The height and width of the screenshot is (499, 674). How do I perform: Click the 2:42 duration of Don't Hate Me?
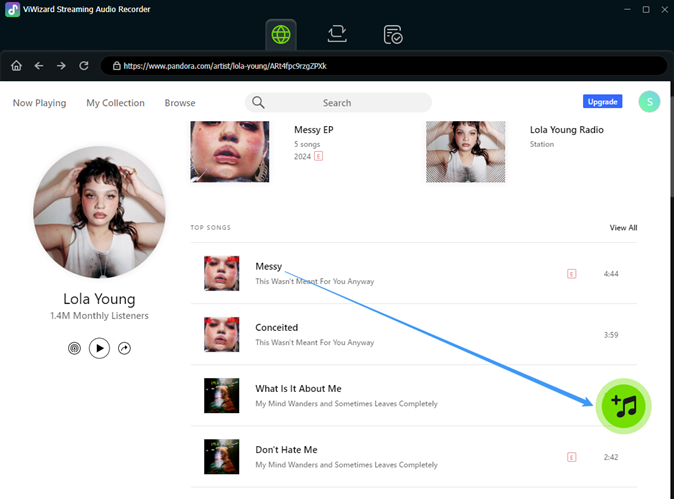coord(611,457)
